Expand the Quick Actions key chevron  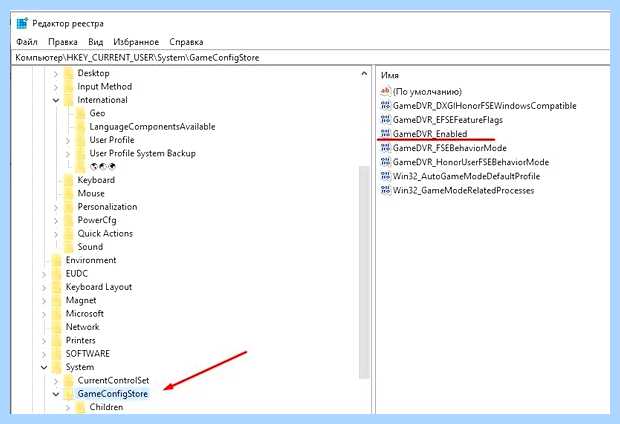pyautogui.click(x=56, y=234)
